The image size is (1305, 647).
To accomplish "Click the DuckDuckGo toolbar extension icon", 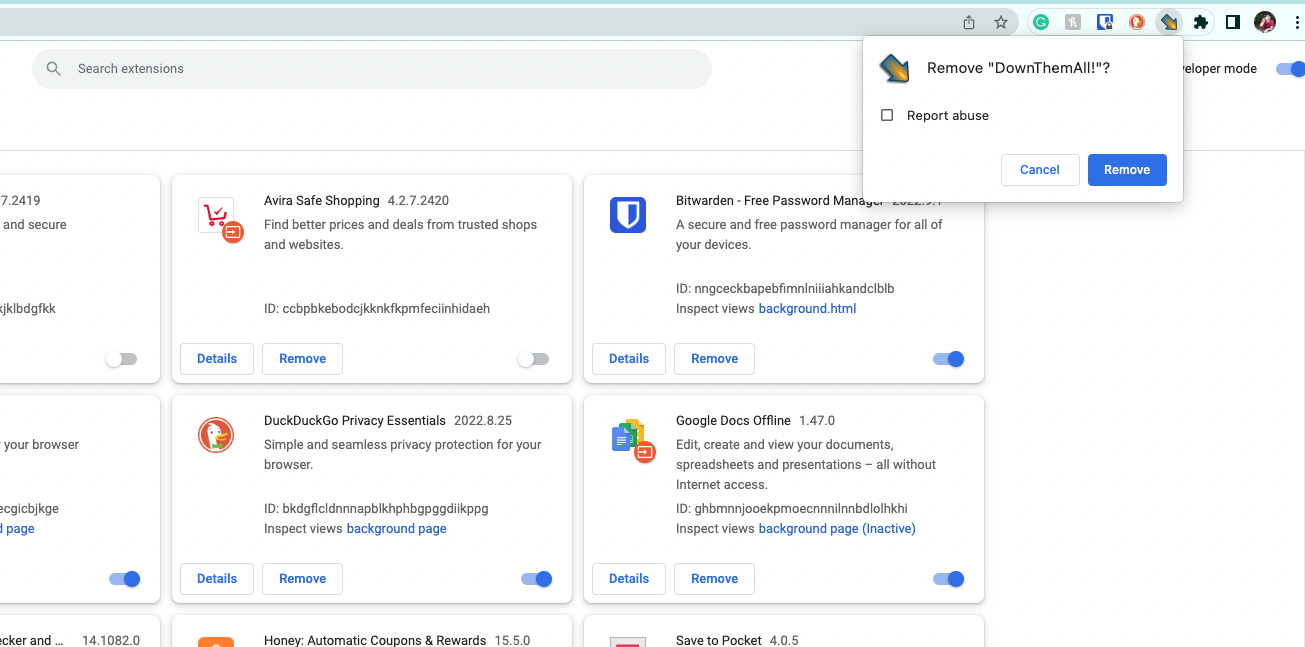I will (x=1137, y=22).
